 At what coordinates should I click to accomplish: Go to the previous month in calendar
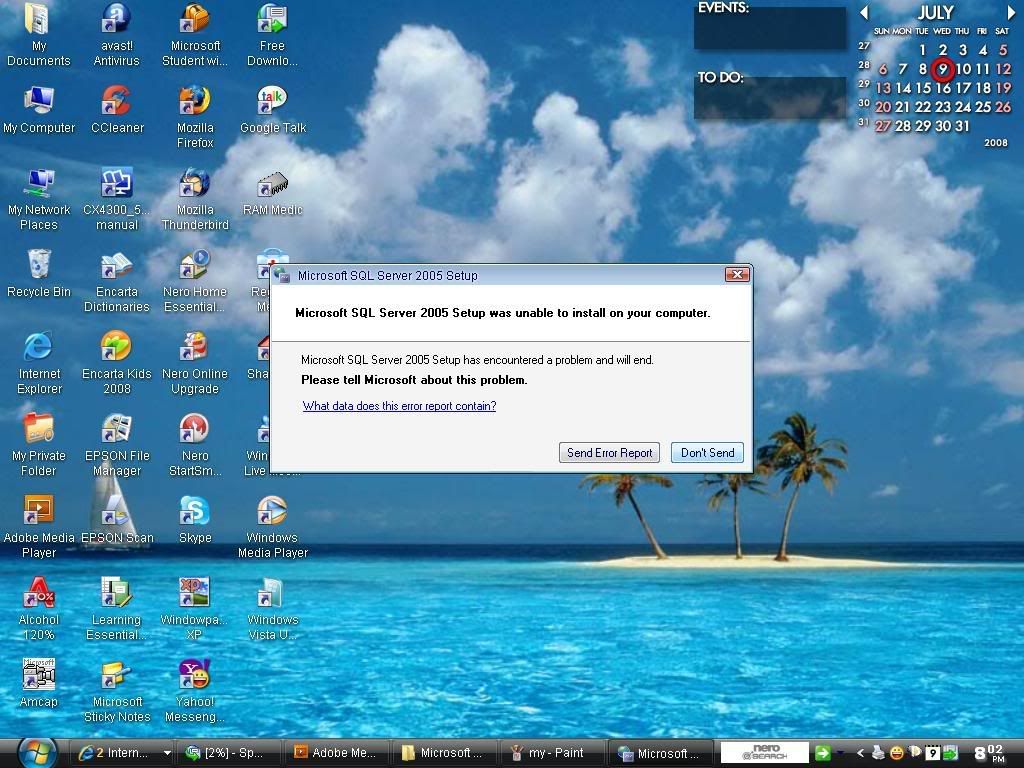865,13
